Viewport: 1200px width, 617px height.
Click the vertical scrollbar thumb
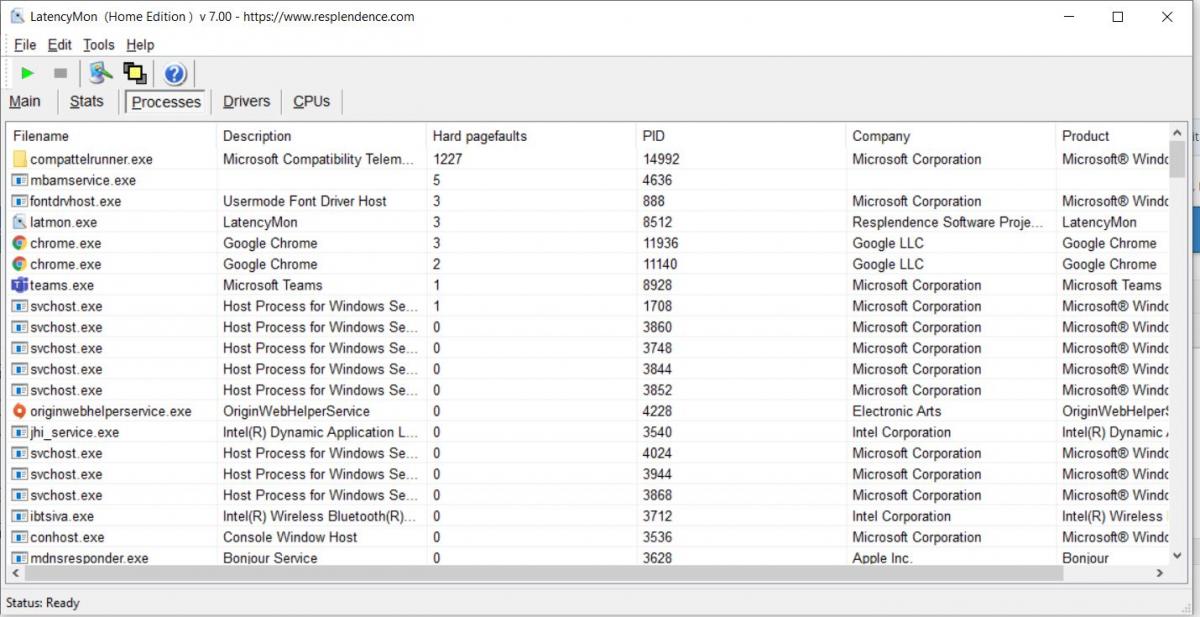click(x=1177, y=159)
